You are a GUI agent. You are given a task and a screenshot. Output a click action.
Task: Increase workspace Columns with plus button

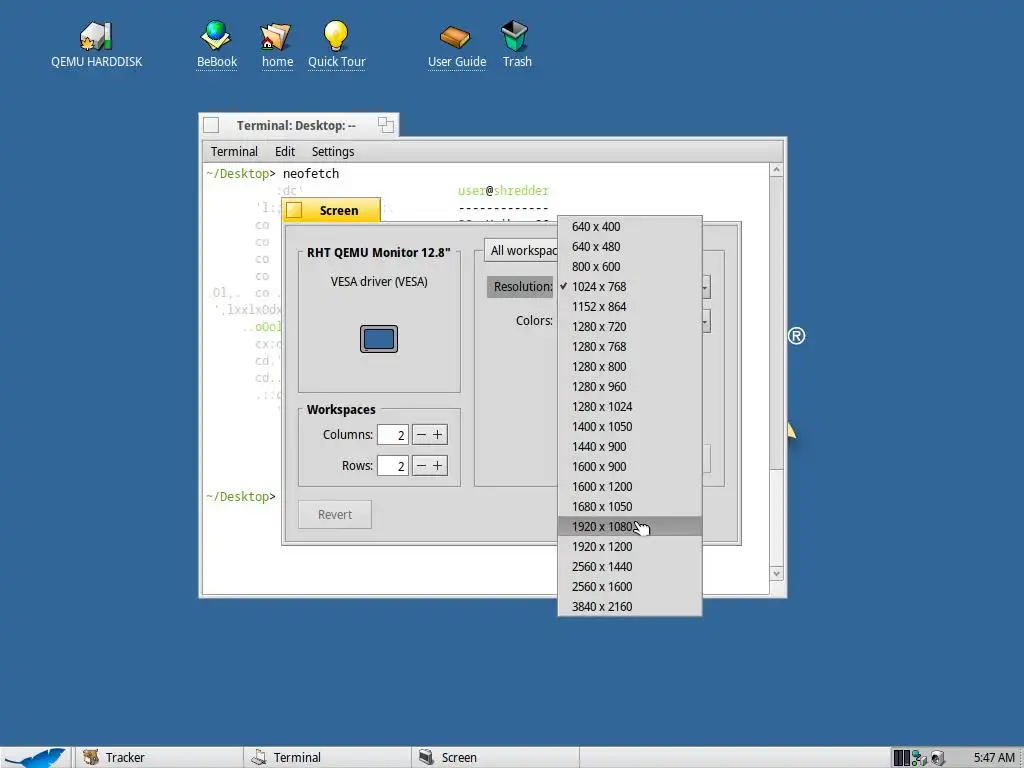(438, 434)
